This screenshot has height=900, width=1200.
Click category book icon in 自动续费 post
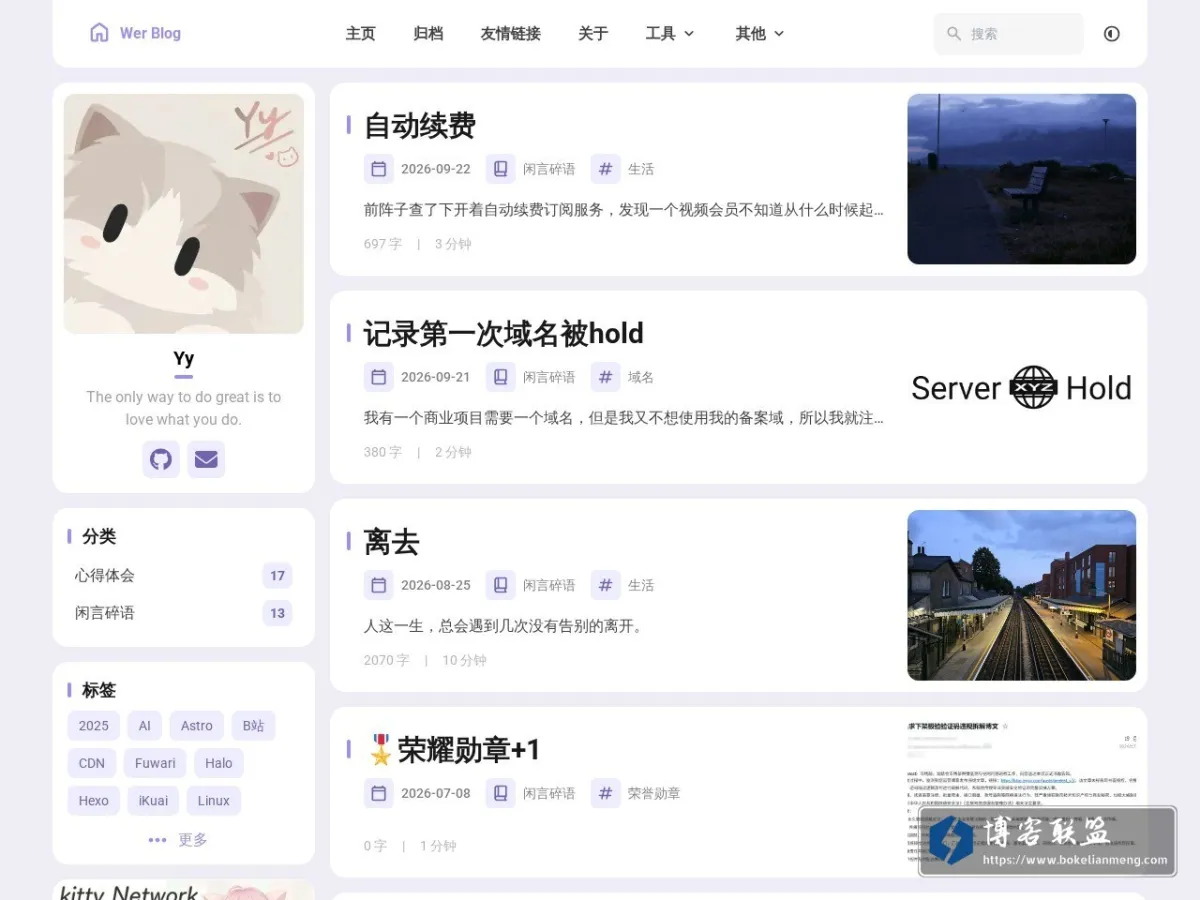(501, 169)
